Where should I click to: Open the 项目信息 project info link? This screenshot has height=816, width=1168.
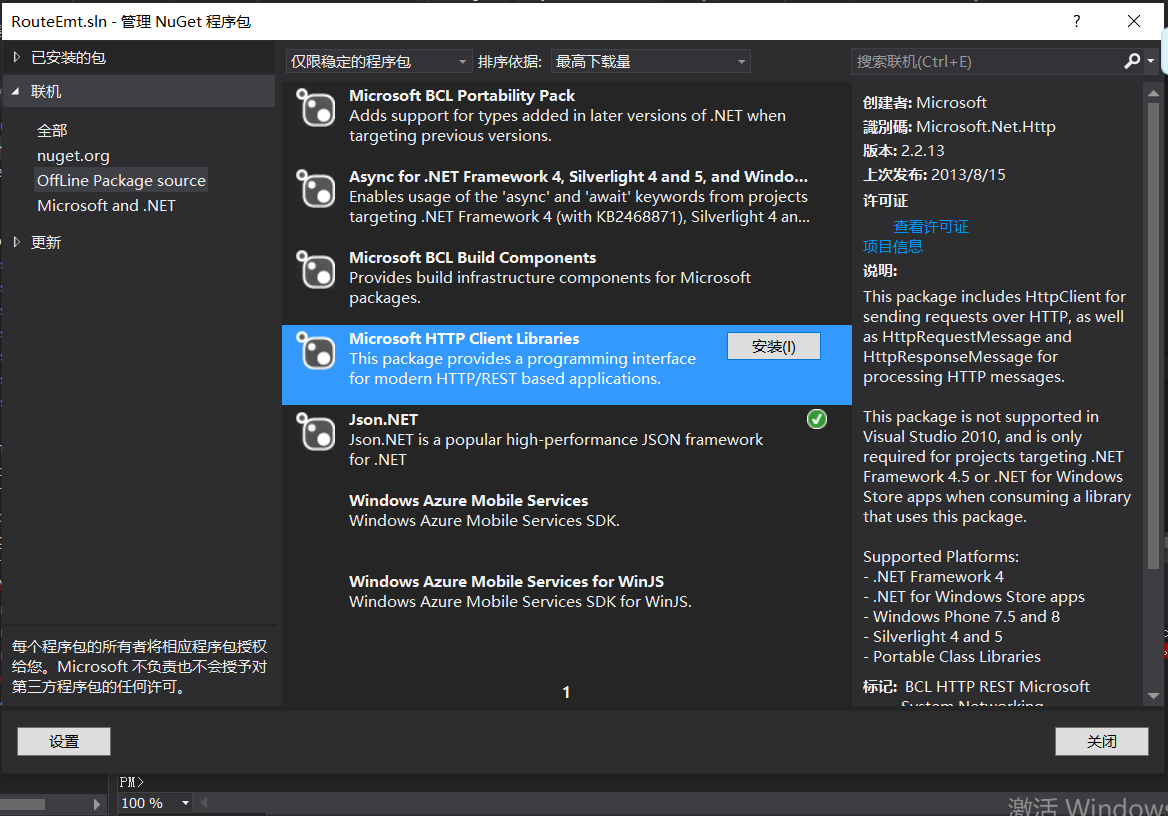(x=892, y=246)
